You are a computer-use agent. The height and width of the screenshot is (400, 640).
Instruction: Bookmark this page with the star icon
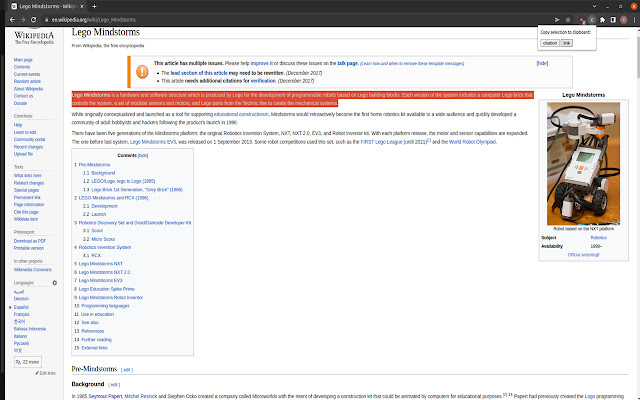pyautogui.click(x=568, y=20)
